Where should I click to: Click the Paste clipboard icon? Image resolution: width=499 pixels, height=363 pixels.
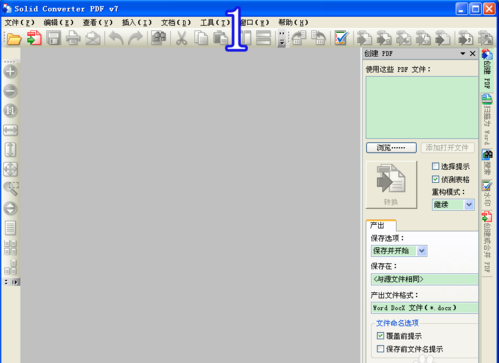(x=220, y=38)
